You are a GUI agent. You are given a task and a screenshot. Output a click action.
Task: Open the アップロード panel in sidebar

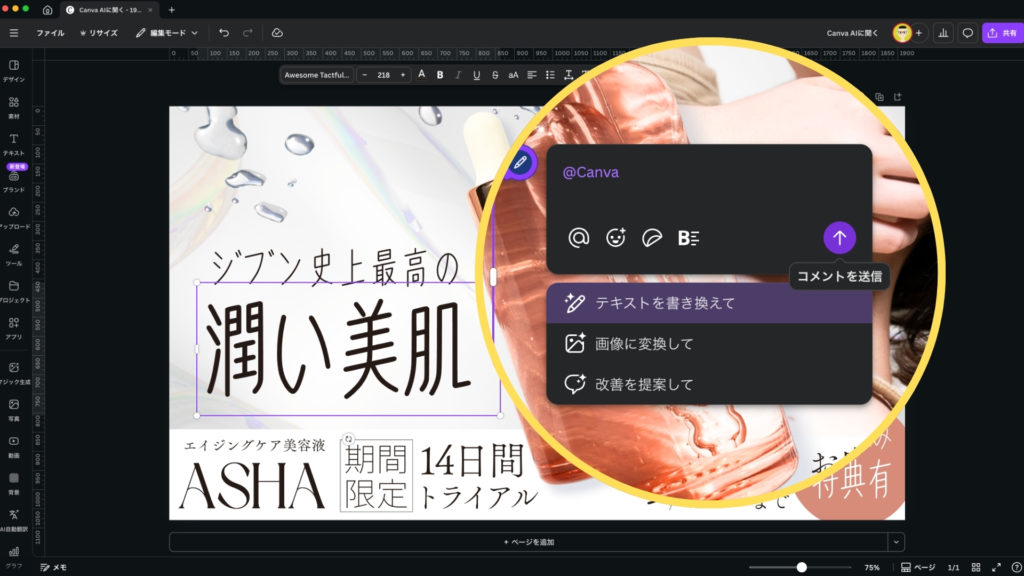[x=14, y=217]
